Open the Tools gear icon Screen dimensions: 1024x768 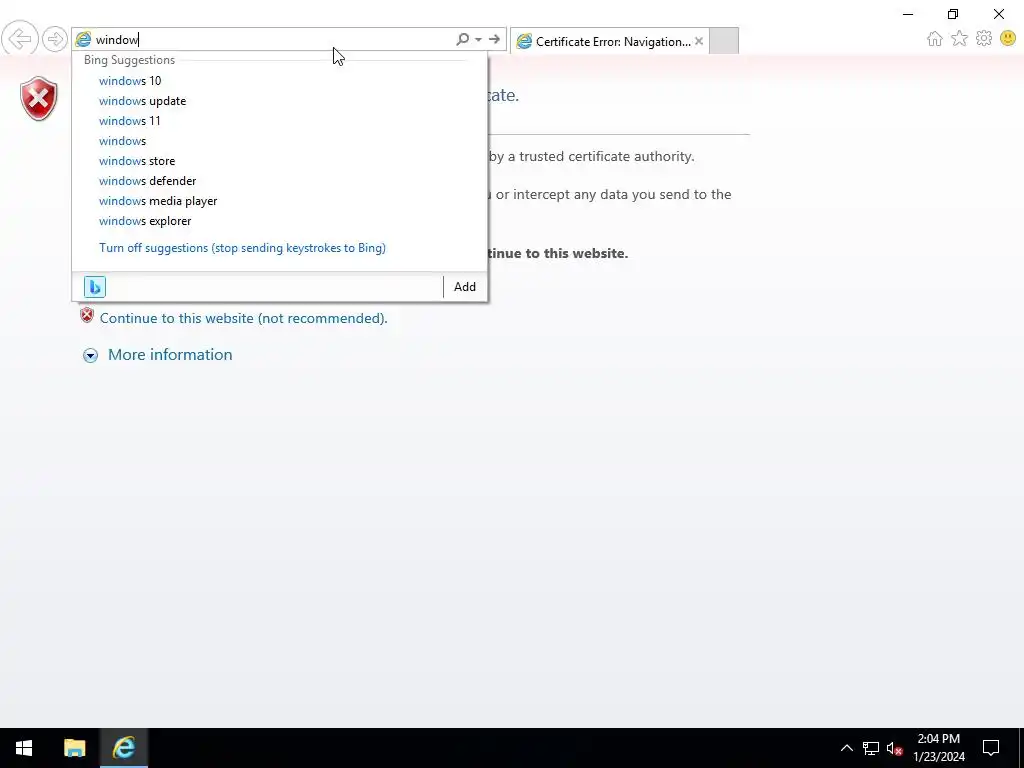[x=984, y=38]
